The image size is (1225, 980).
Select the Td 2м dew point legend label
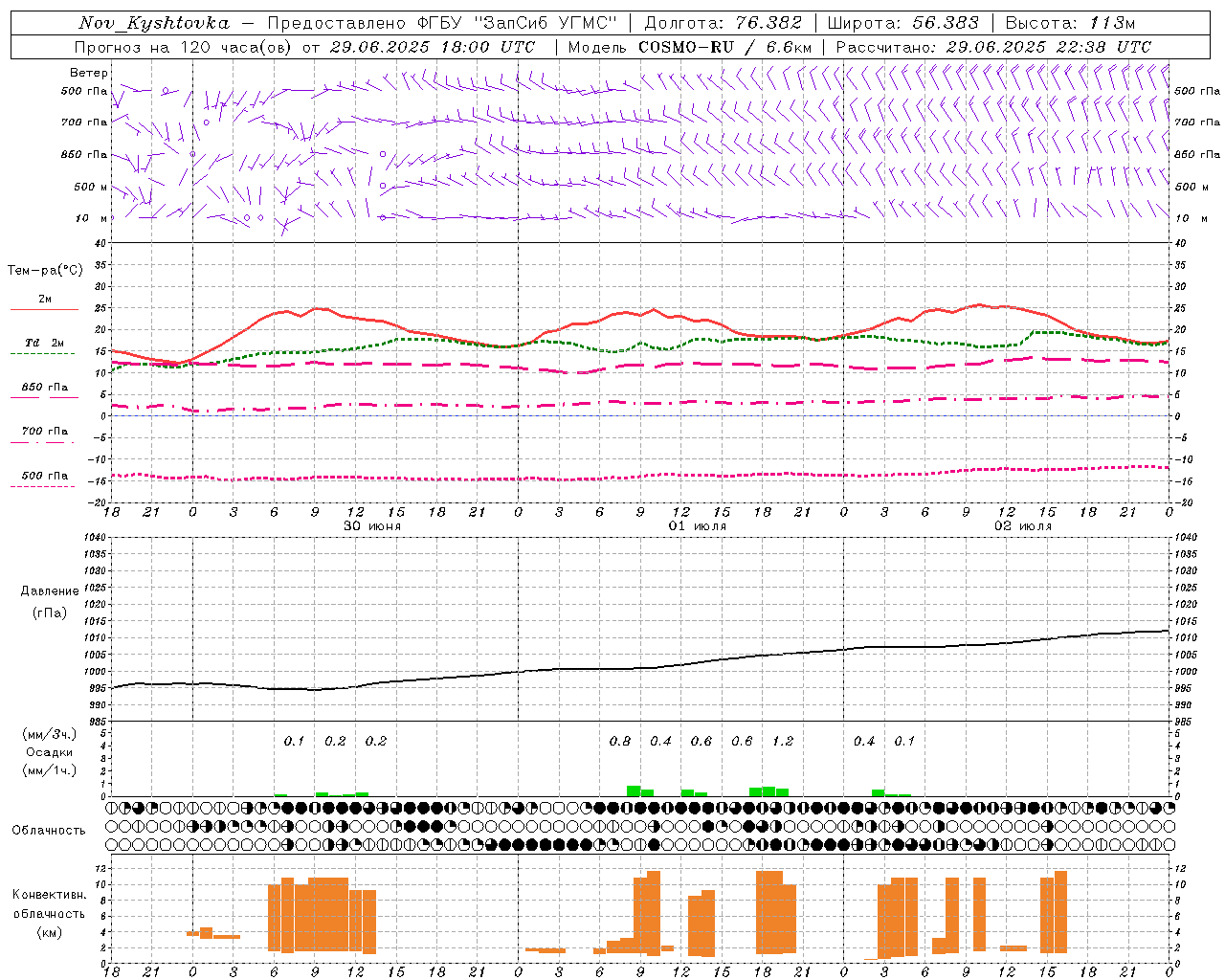45,343
